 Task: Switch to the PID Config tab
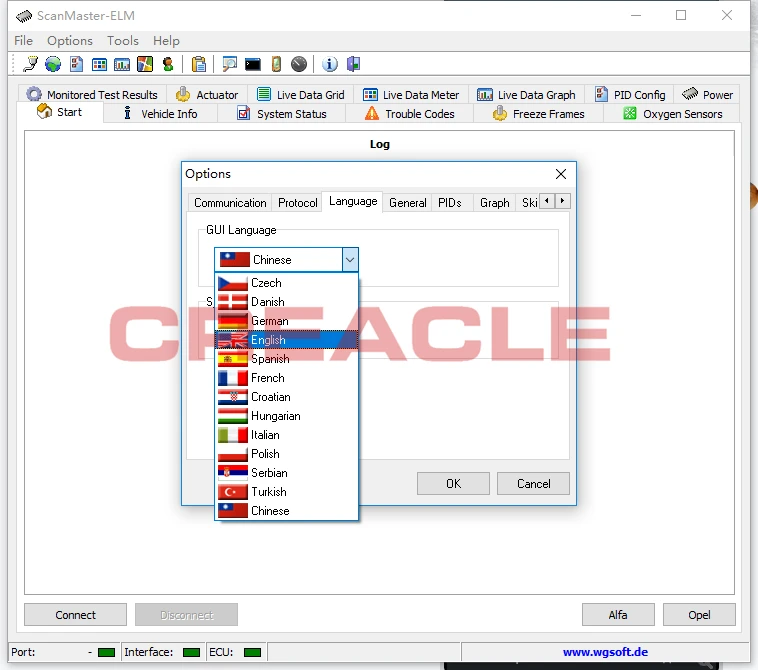coord(630,94)
